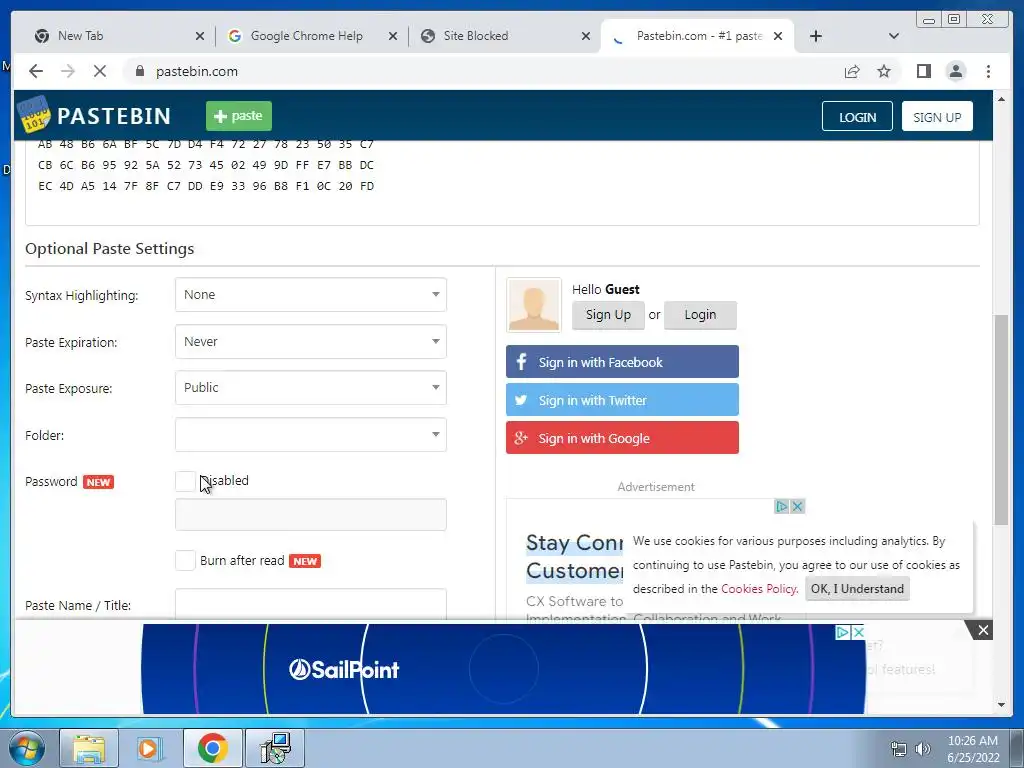The image size is (1024, 768).
Task: Open Windows Explorer from the taskbar
Action: (x=89, y=748)
